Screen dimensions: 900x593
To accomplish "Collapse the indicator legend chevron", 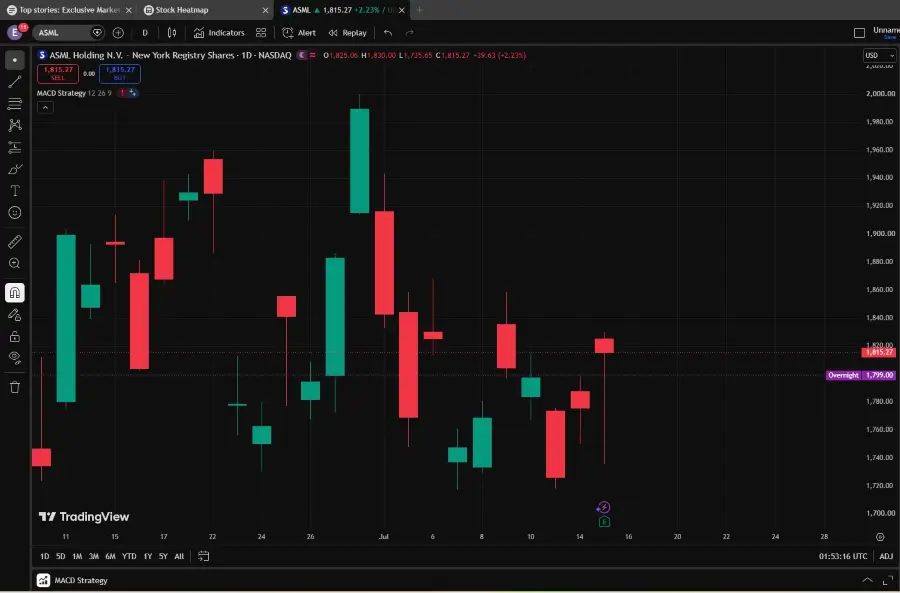I will click(45, 107).
